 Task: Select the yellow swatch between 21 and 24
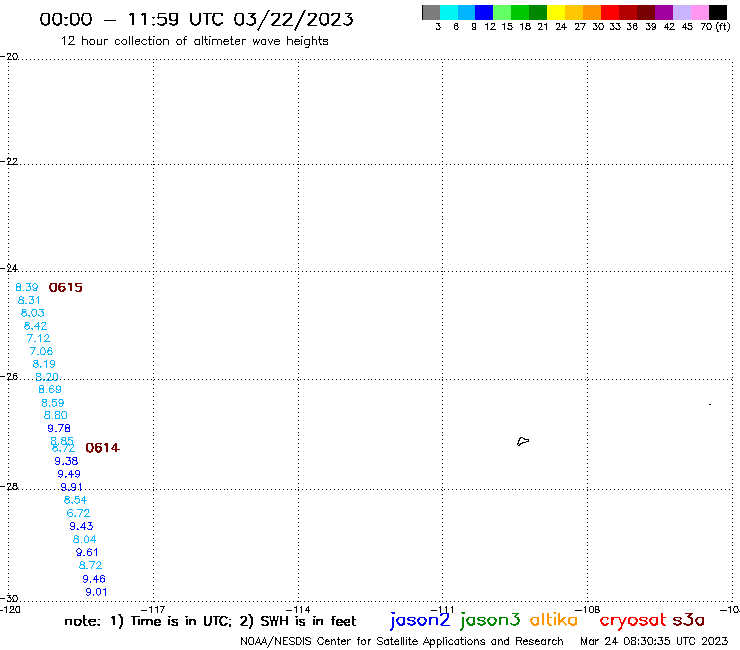click(556, 12)
